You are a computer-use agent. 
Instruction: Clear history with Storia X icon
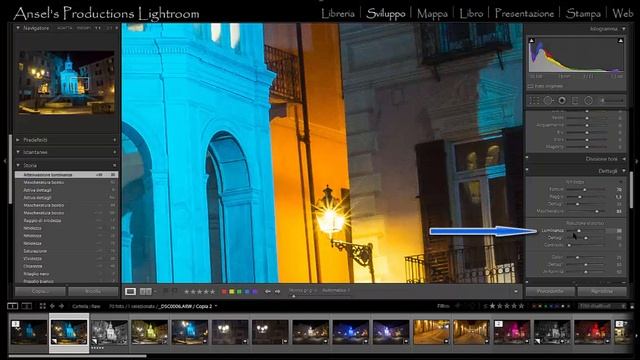pos(114,165)
